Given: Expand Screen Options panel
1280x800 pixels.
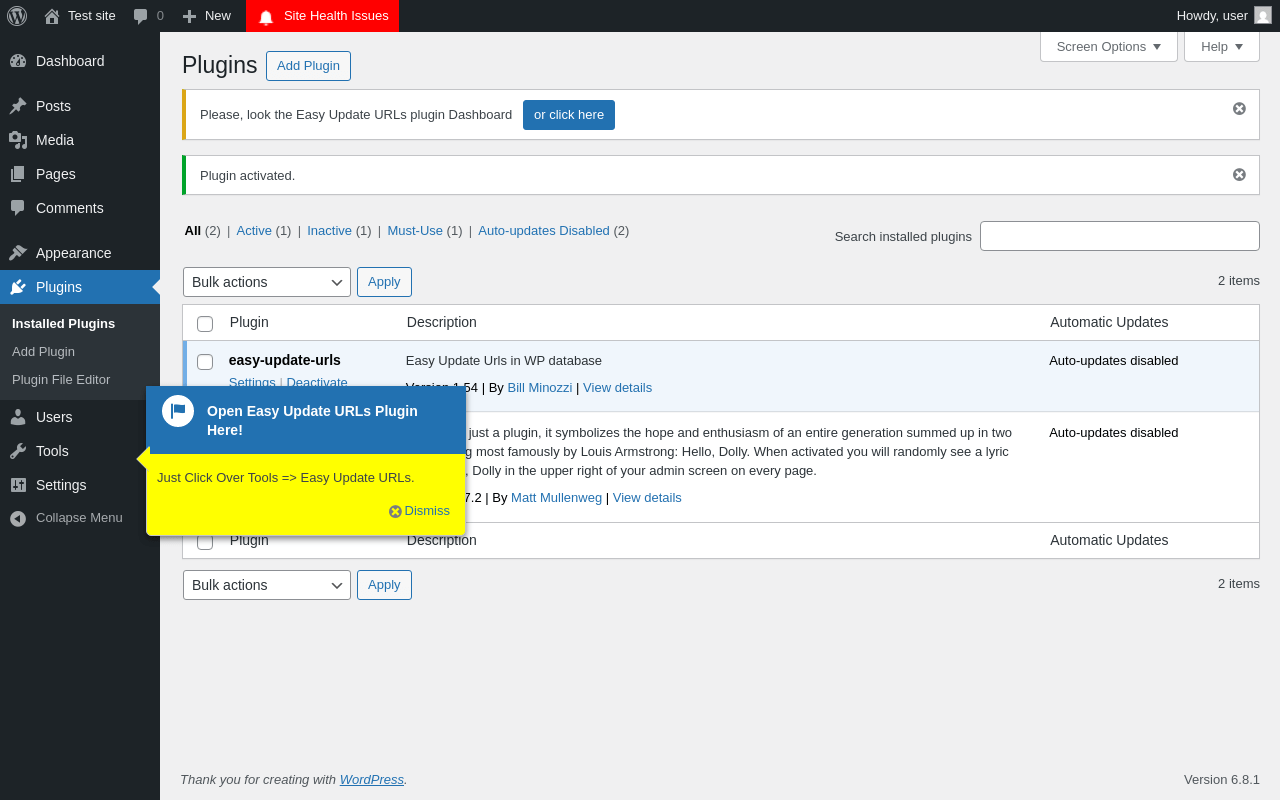Looking at the screenshot, I should point(1109,46).
